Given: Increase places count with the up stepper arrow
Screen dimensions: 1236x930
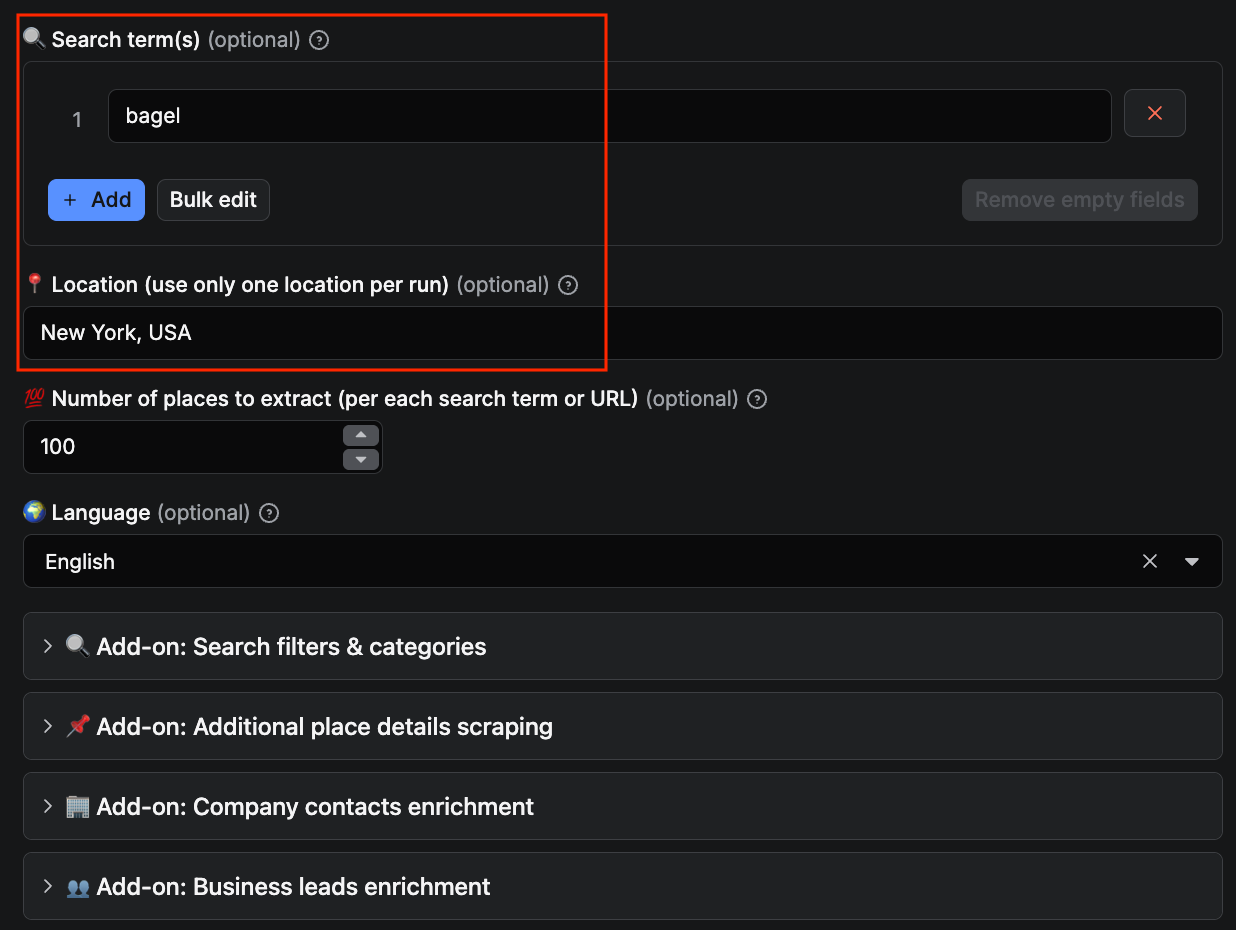Looking at the screenshot, I should pyautogui.click(x=361, y=434).
